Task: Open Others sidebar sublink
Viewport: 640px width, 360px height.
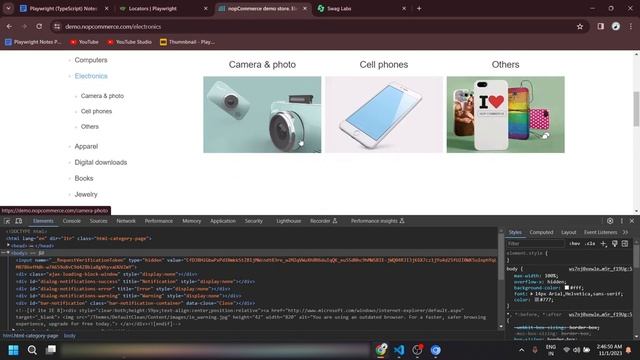Action: (x=90, y=127)
